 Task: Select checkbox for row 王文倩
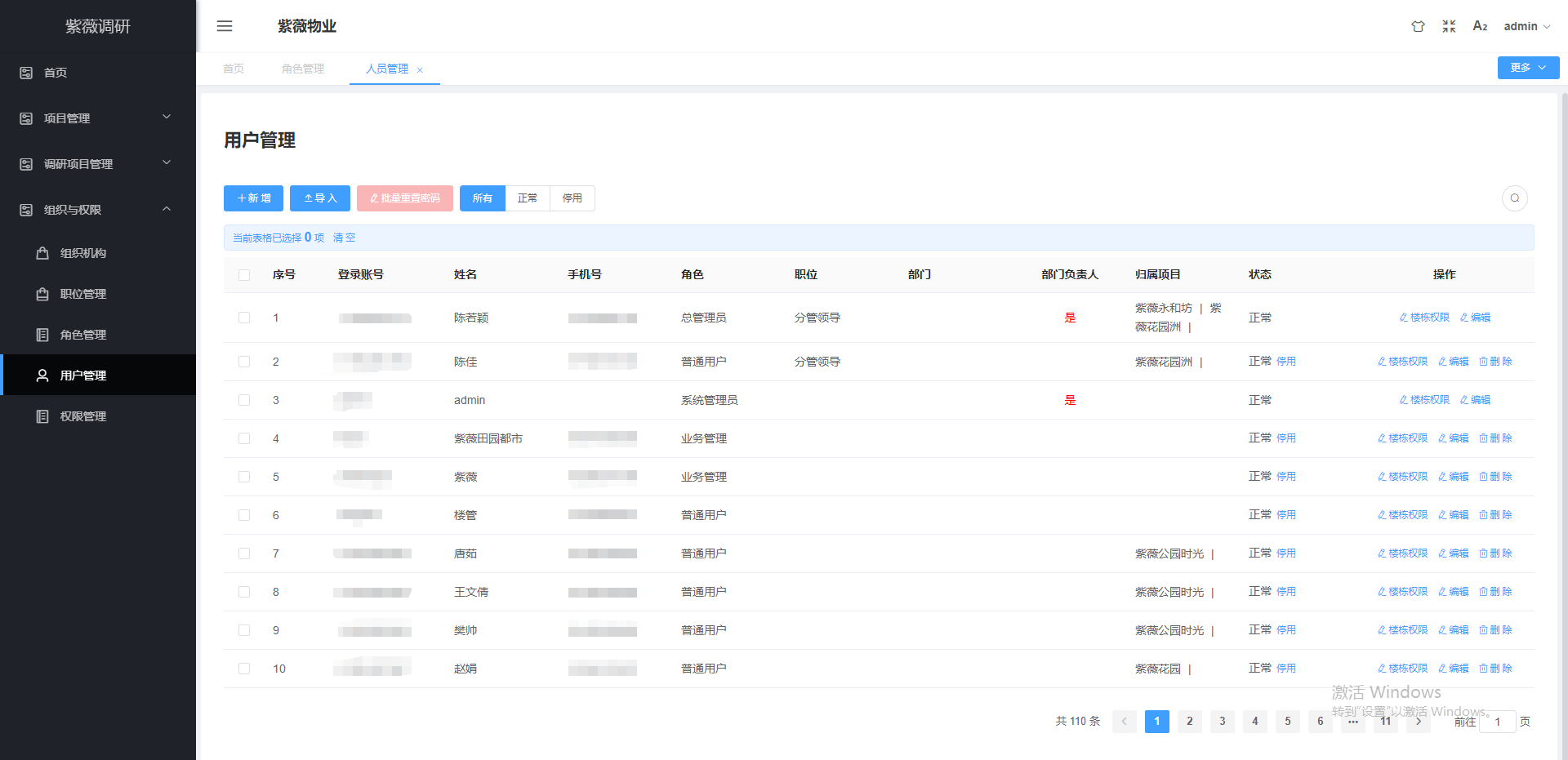[x=244, y=592]
